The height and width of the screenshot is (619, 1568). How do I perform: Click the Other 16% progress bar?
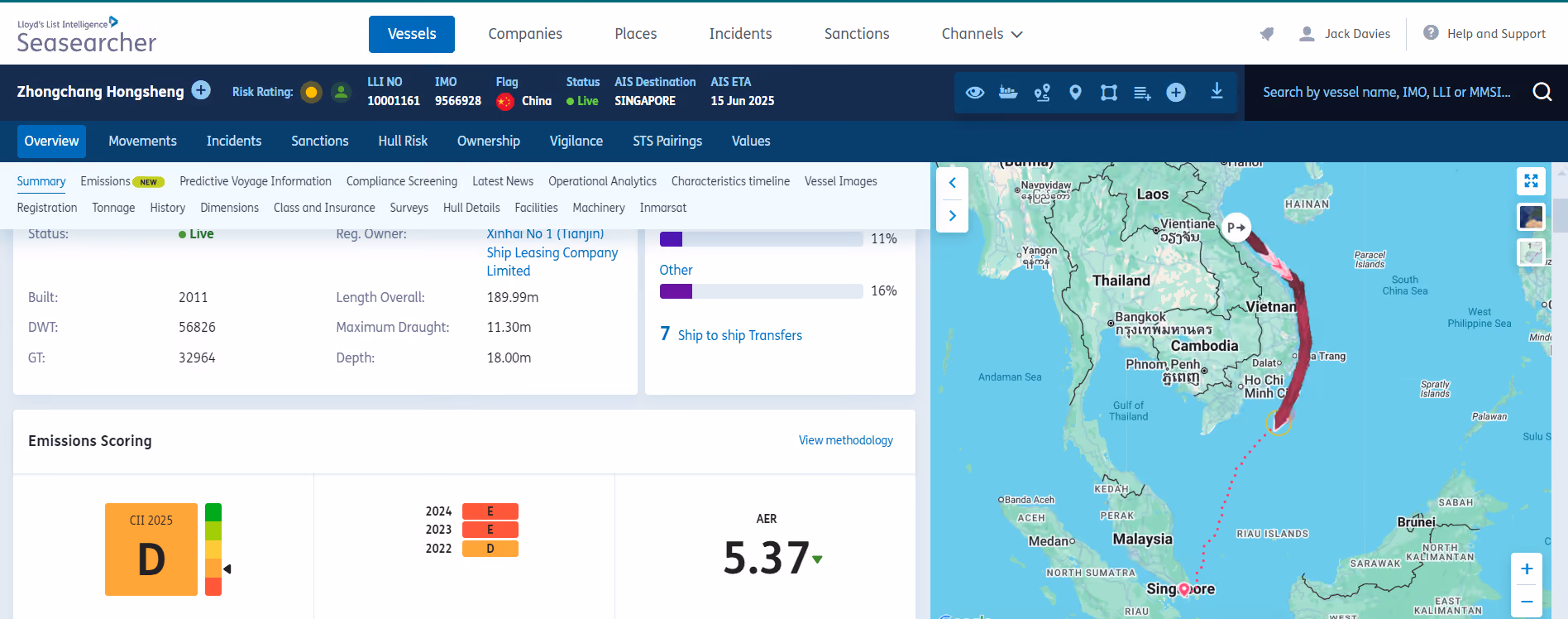762,291
